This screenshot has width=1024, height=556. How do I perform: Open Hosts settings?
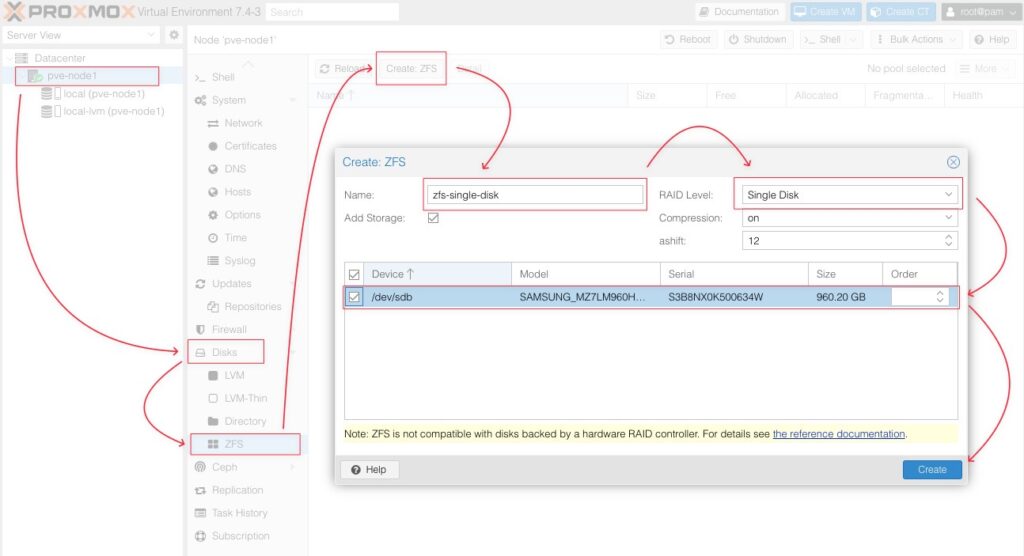point(238,191)
